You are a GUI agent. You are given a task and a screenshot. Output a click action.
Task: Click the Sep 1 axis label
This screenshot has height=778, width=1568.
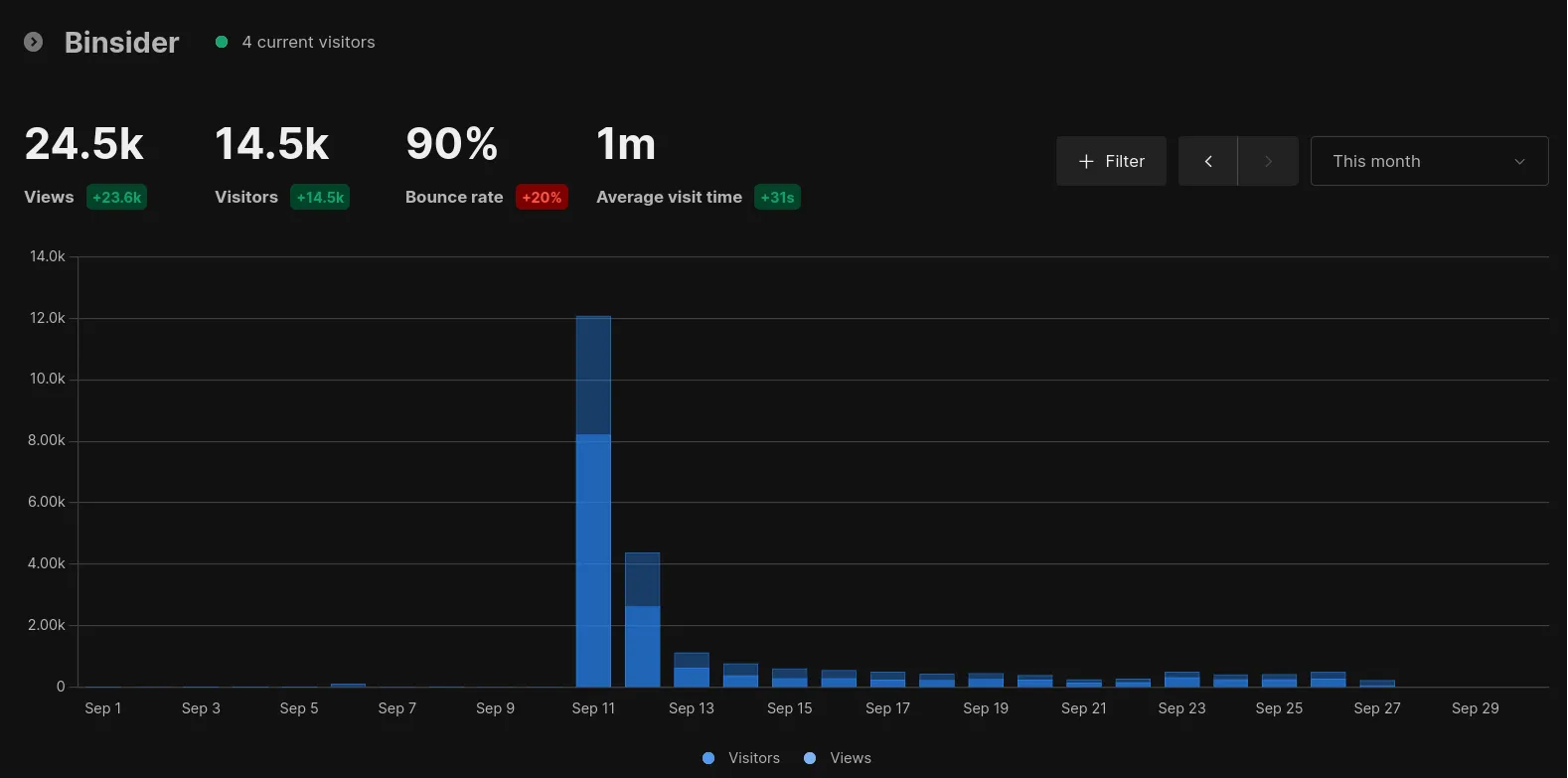[103, 708]
